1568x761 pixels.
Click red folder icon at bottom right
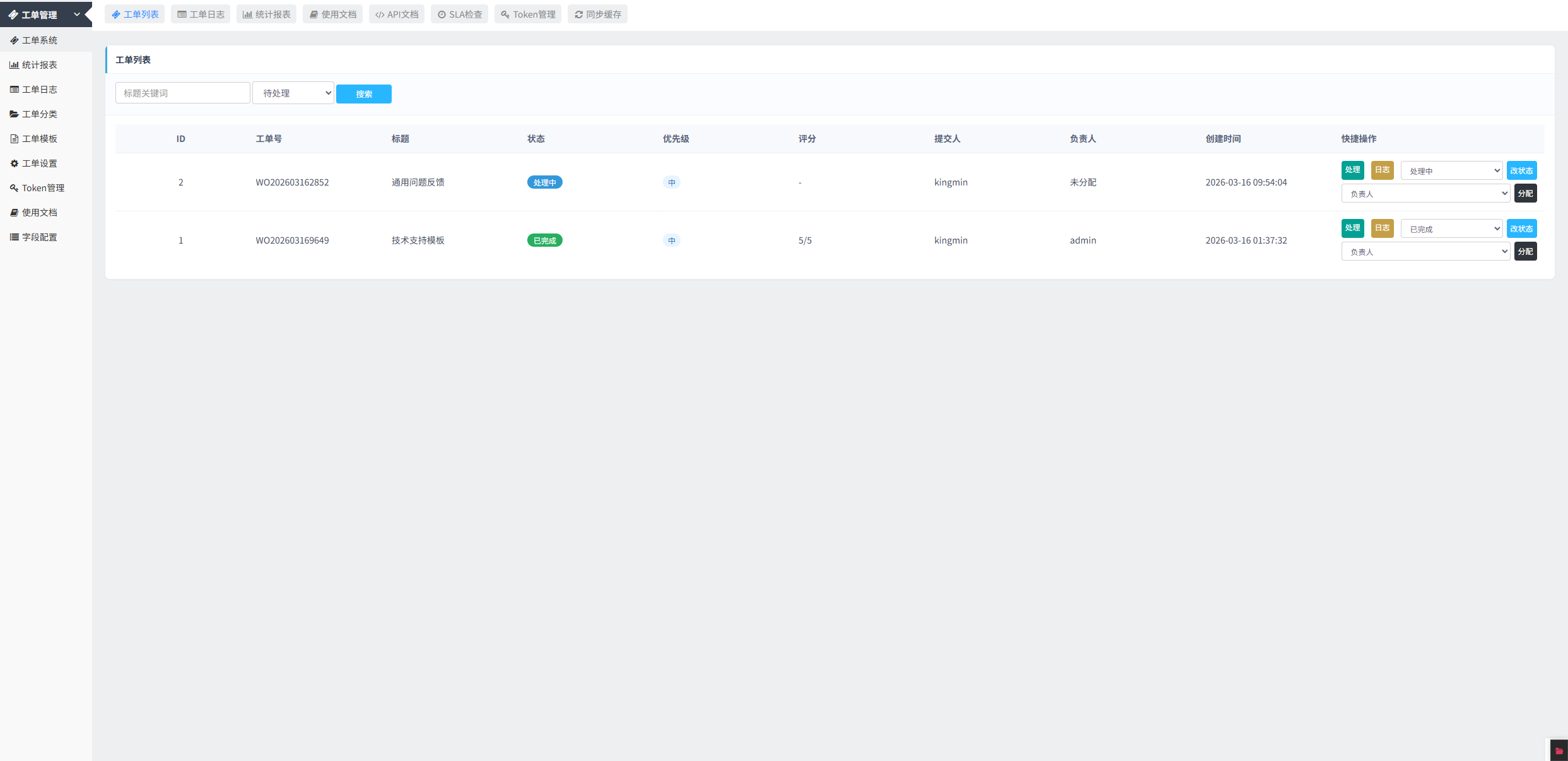tap(1559, 751)
